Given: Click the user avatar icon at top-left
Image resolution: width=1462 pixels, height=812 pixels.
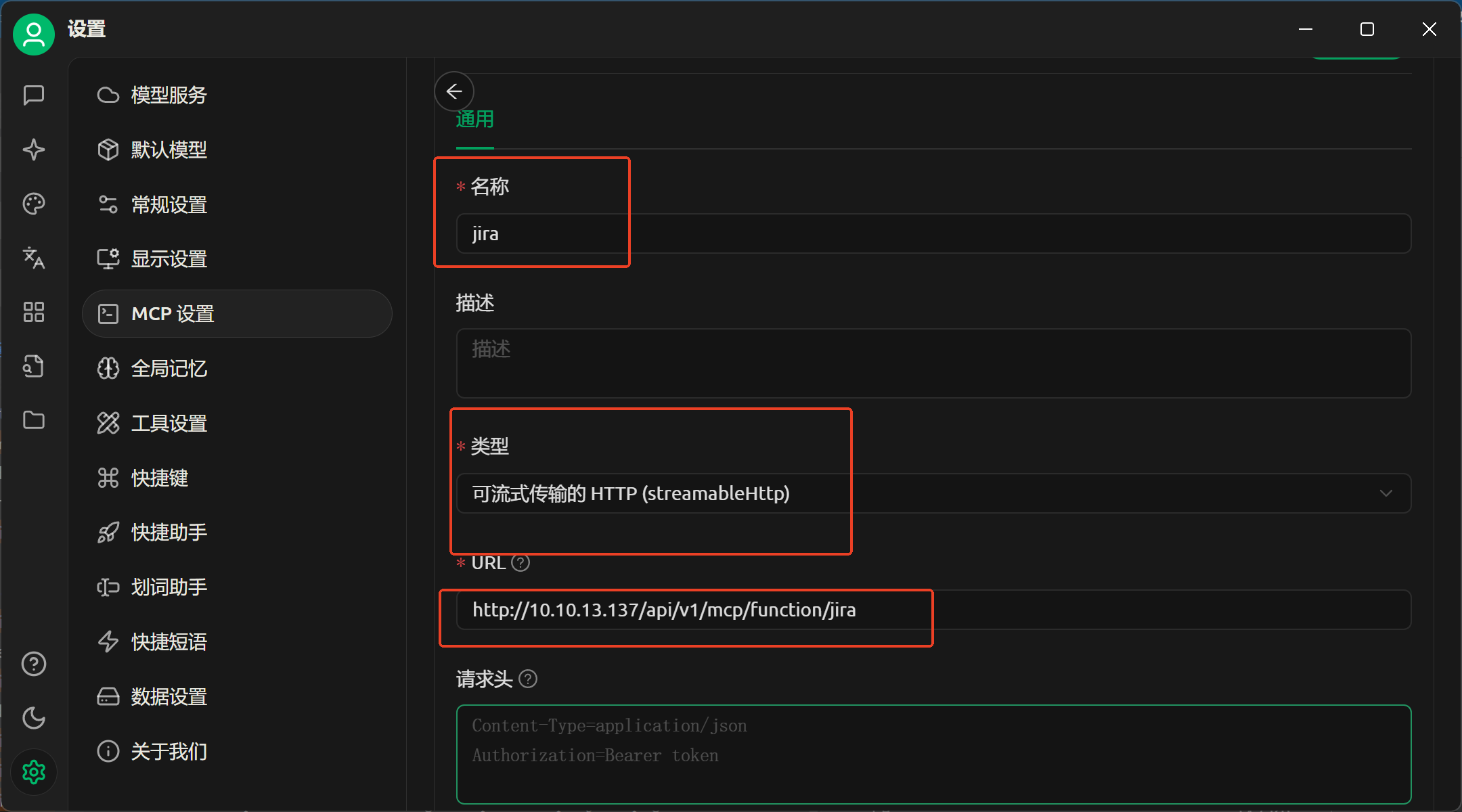Looking at the screenshot, I should coord(33,34).
